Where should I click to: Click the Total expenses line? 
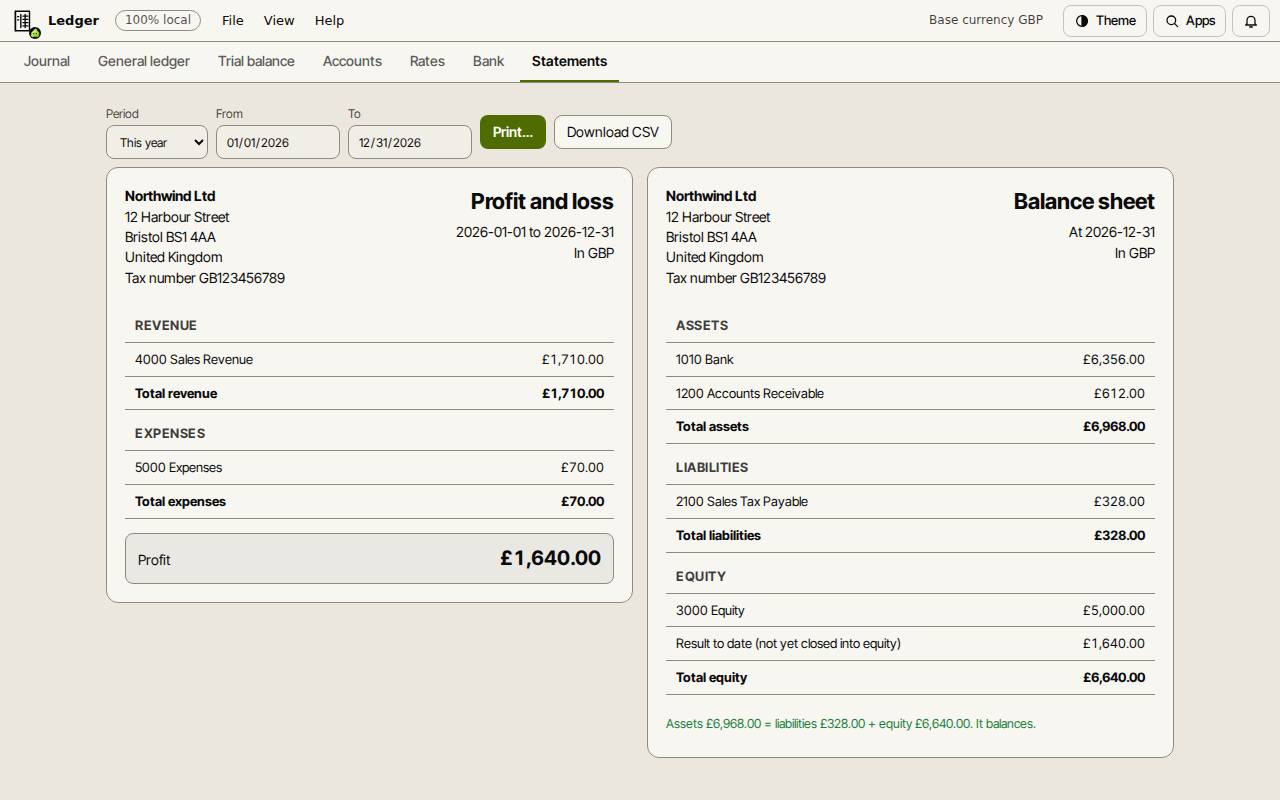pyautogui.click(x=369, y=502)
